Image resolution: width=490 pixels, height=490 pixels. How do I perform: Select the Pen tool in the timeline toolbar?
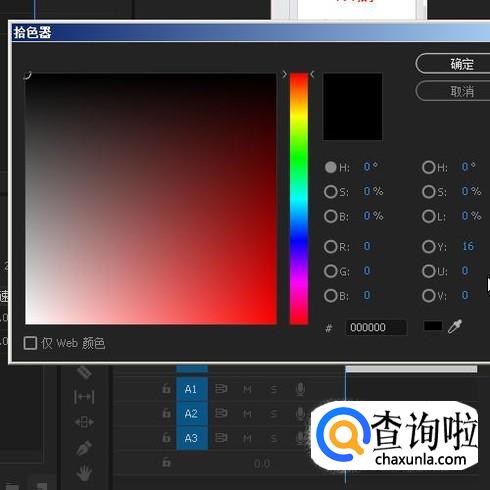84,448
